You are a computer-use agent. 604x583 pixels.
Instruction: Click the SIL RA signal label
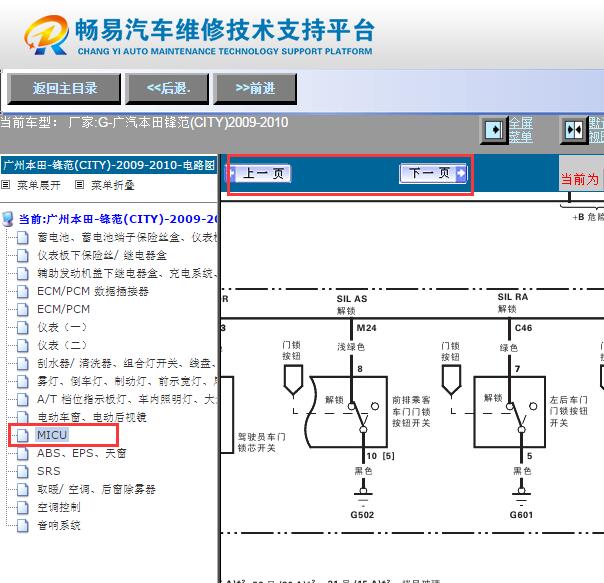(x=513, y=297)
